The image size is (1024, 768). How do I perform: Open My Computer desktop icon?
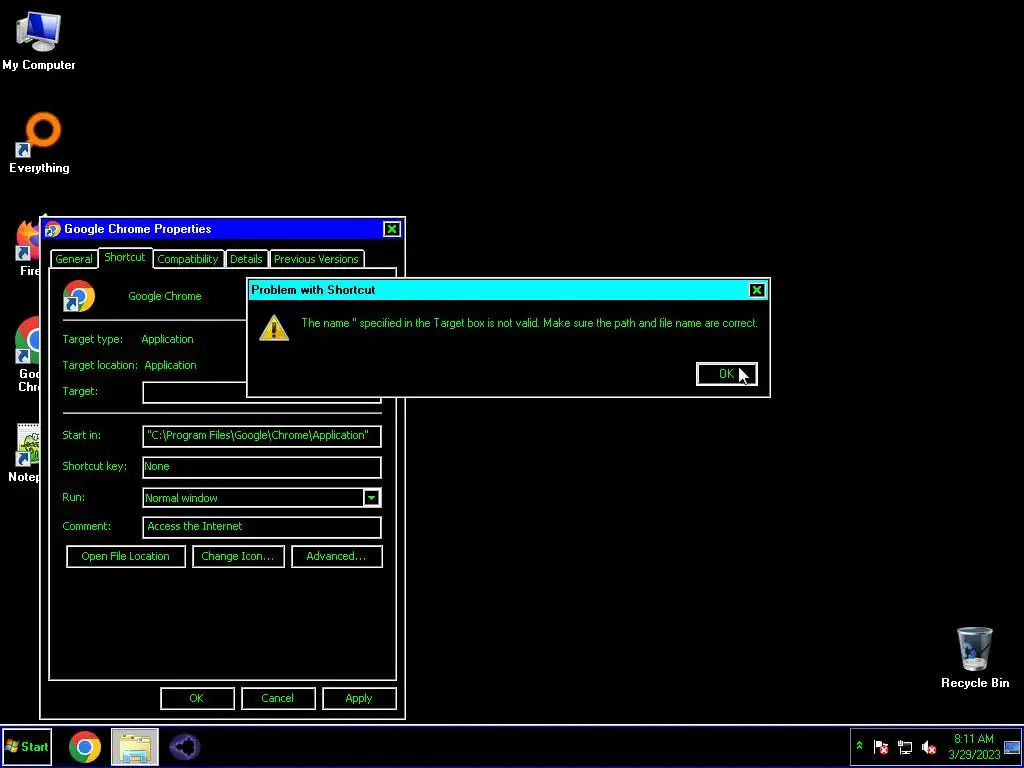click(39, 40)
